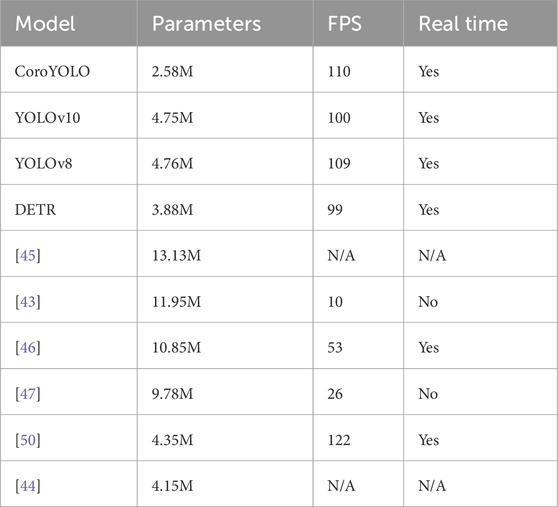Open citation link 45
This screenshot has width=558, height=507.
point(28,255)
